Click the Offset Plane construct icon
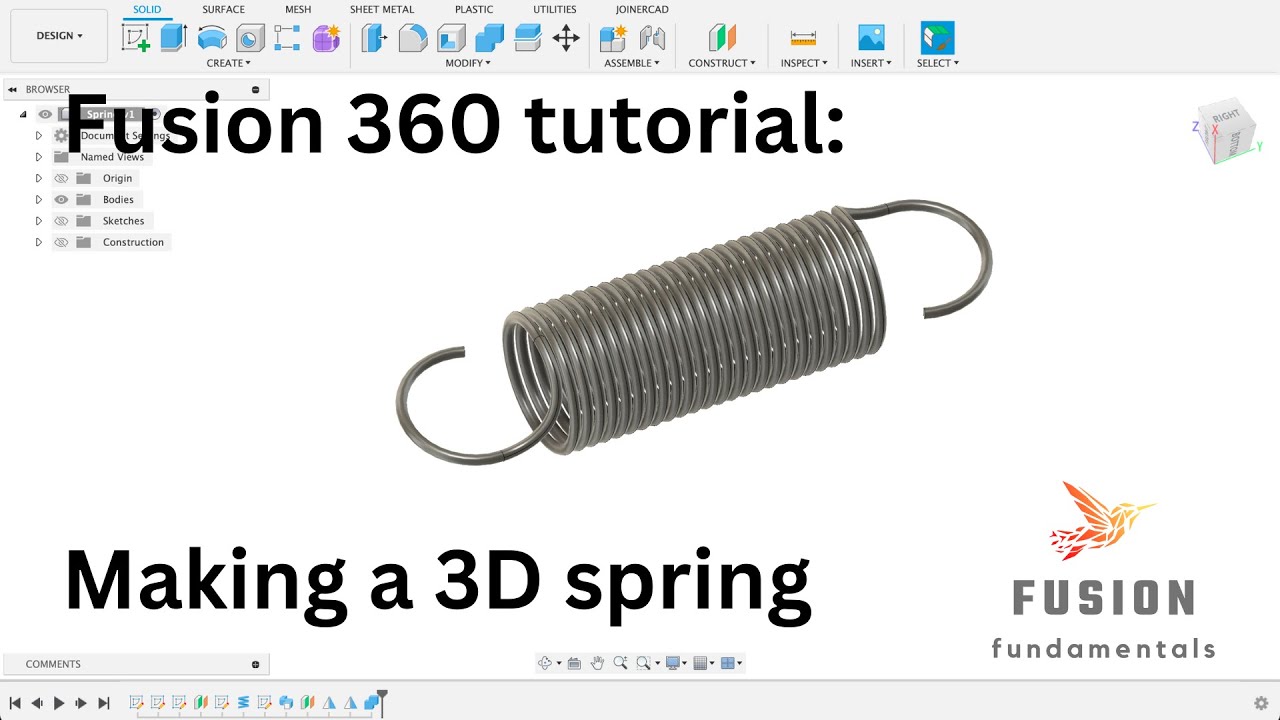Viewport: 1280px width, 720px height. (x=722, y=38)
